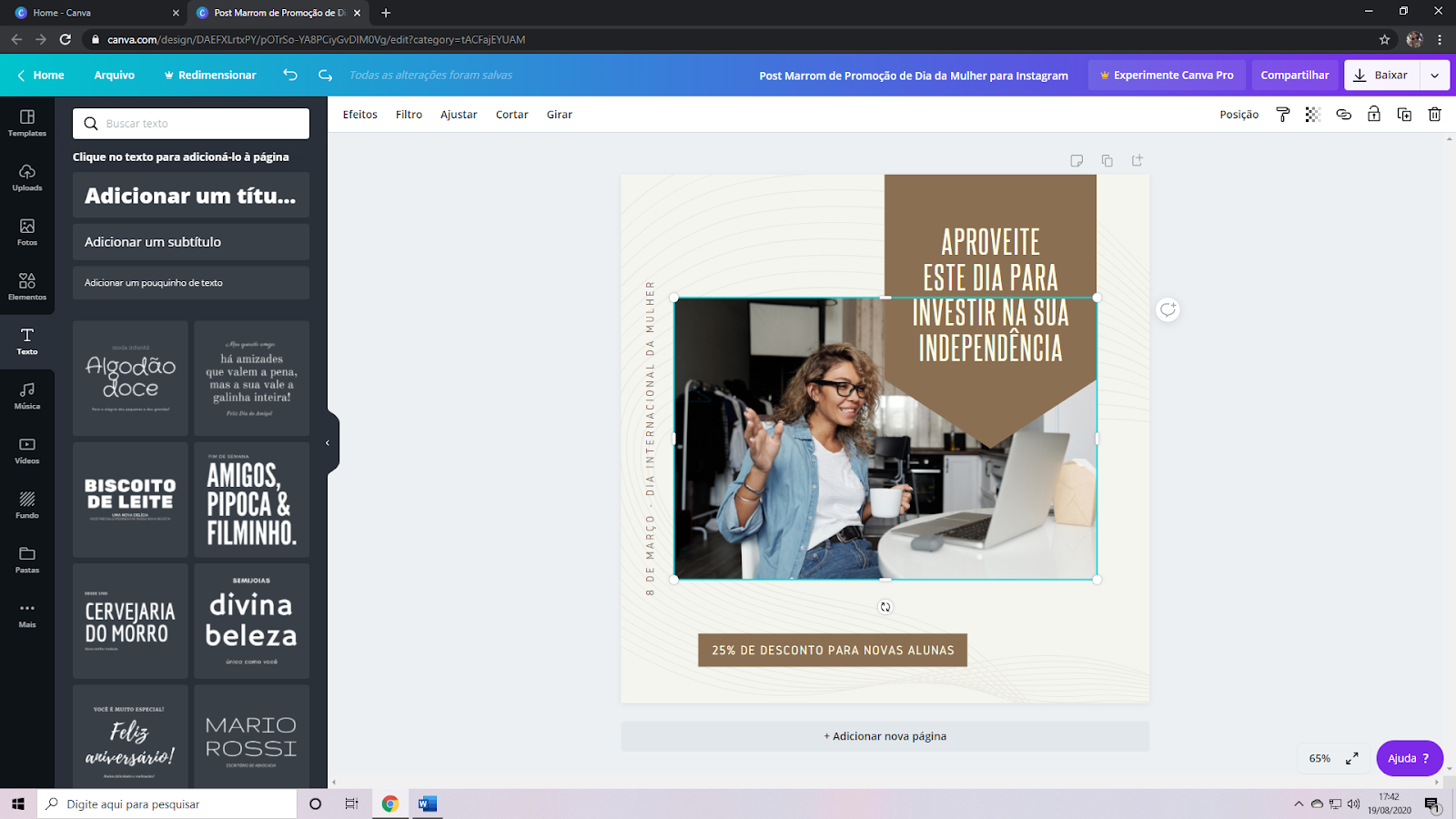Click the rotate handle below image
This screenshot has height=819, width=1456.
(x=885, y=607)
